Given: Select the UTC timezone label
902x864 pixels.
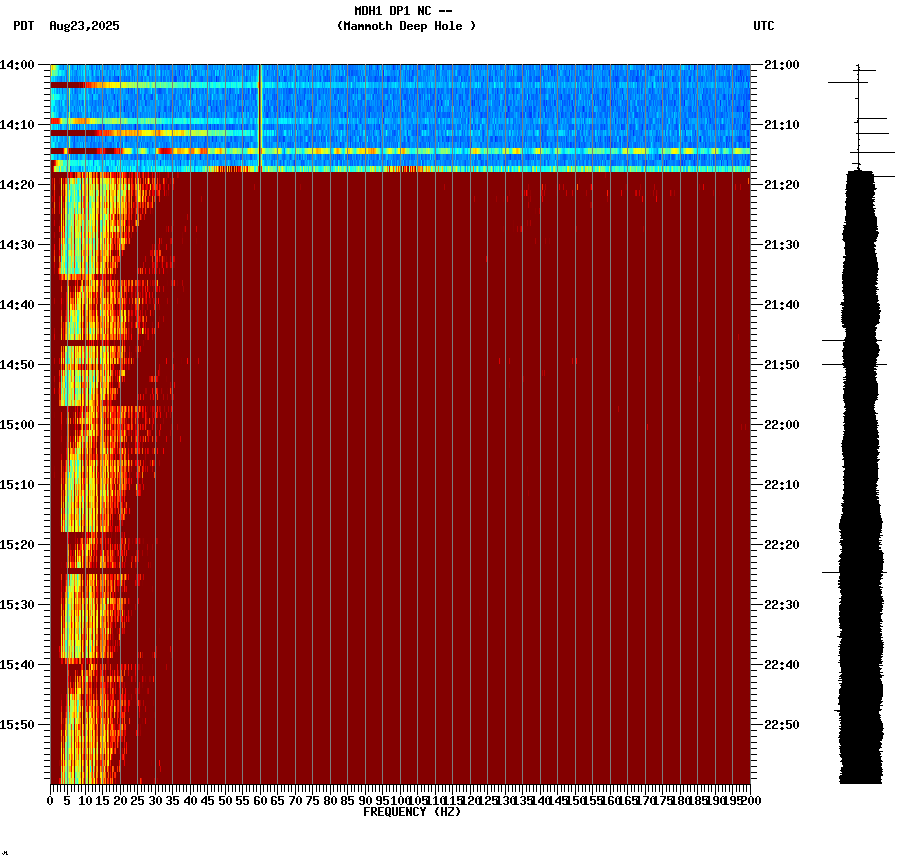Looking at the screenshot, I should 765,27.
